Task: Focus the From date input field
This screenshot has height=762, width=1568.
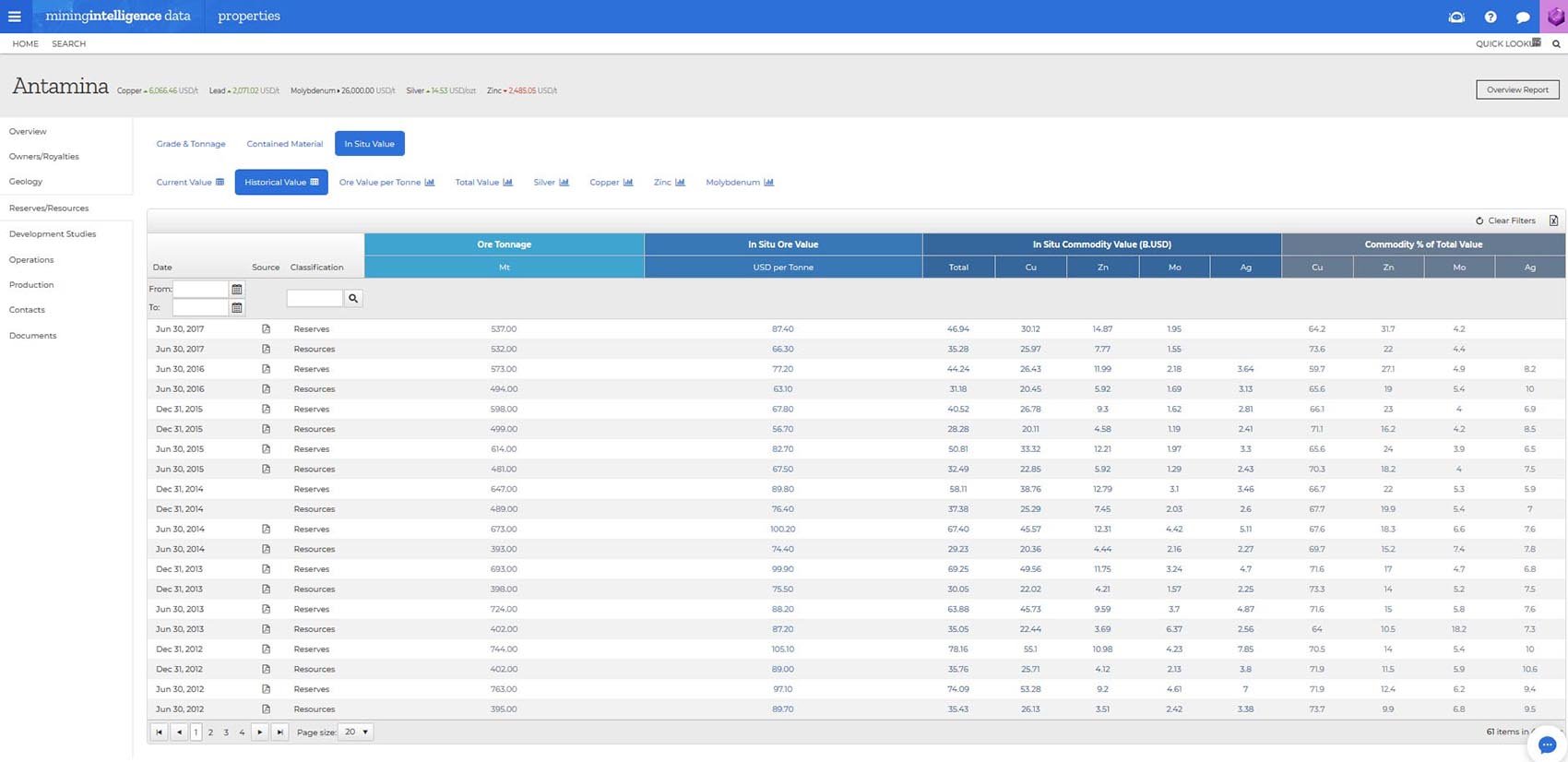Action: (x=200, y=289)
